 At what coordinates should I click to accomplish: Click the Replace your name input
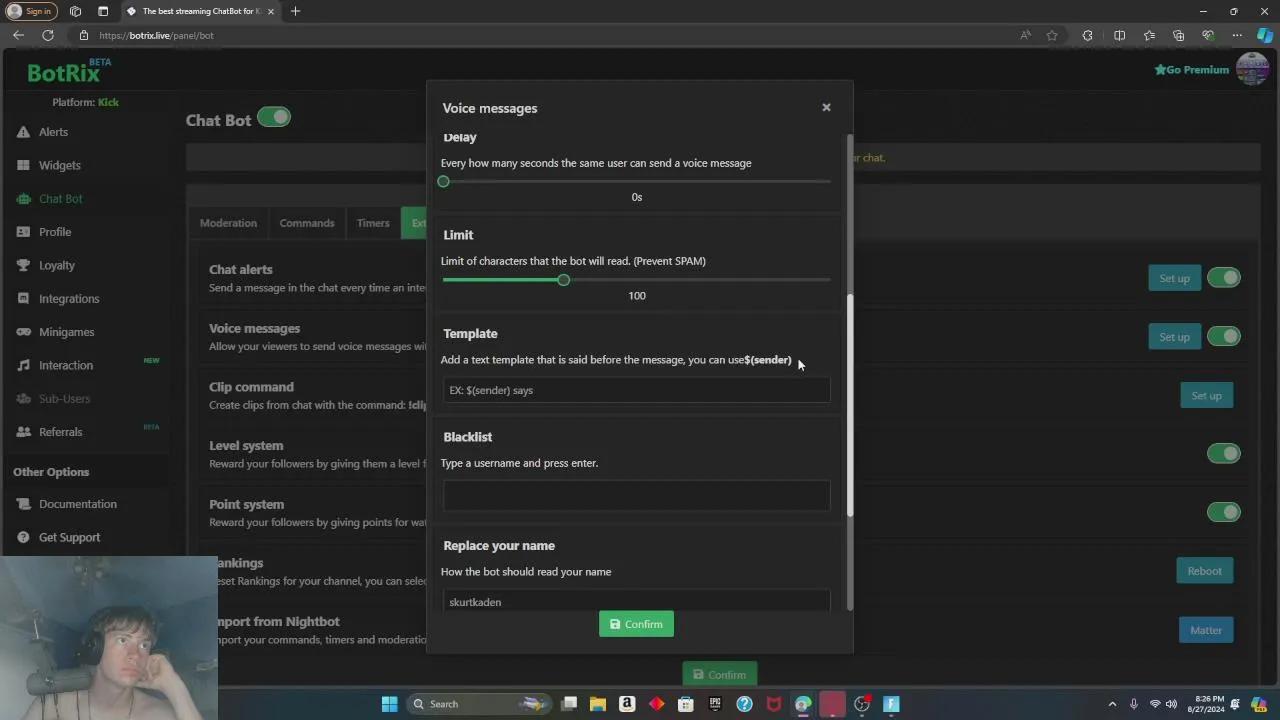click(636, 601)
